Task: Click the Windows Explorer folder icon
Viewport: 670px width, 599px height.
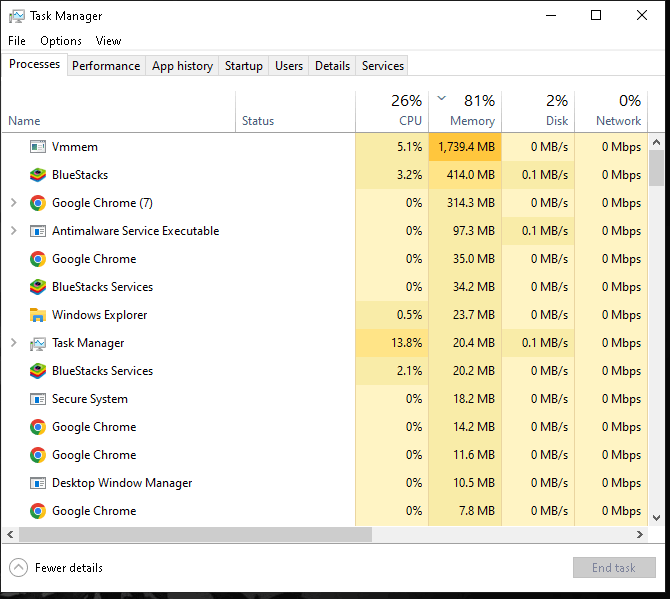Action: tap(38, 315)
